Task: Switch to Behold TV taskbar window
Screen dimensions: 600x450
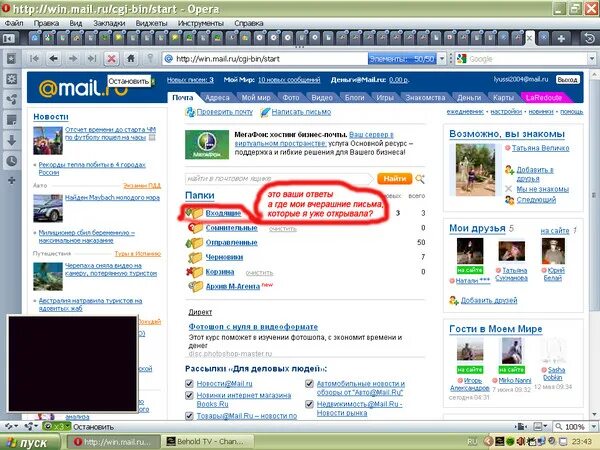Action: pyautogui.click(x=207, y=442)
